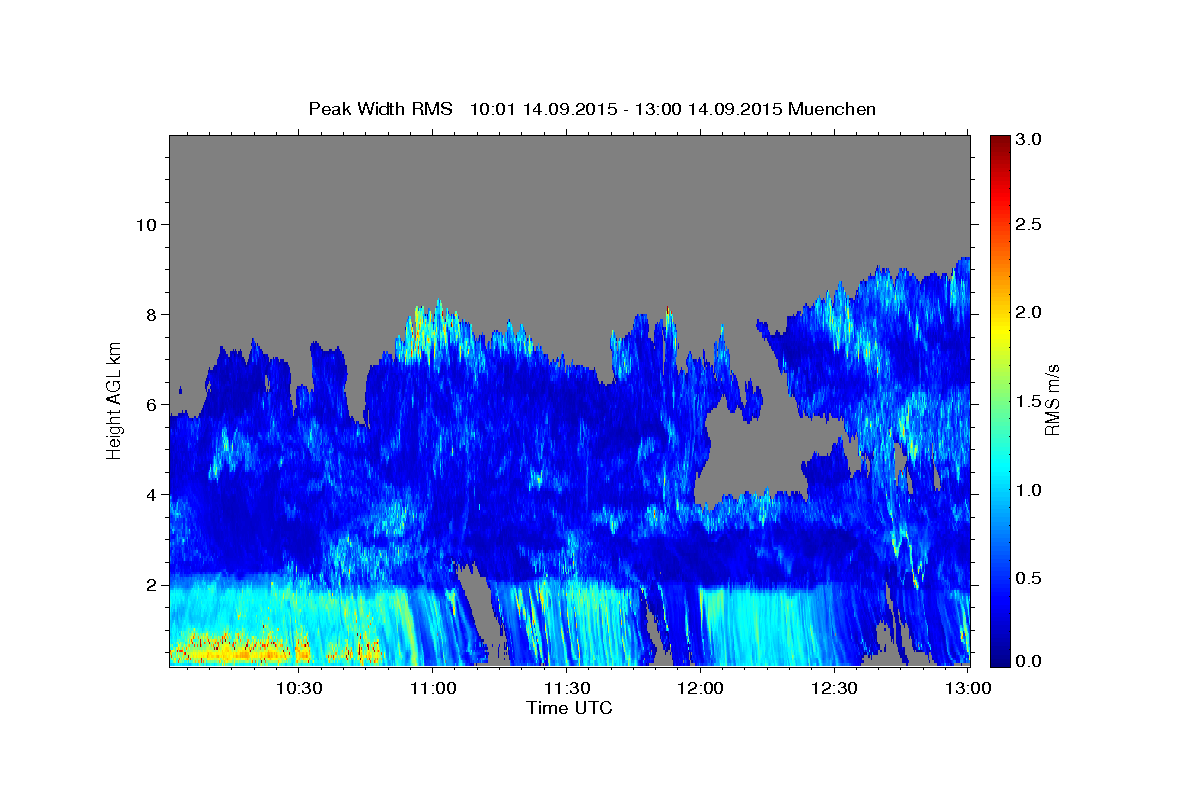Click the green middle region of the colorbar

pos(999,400)
